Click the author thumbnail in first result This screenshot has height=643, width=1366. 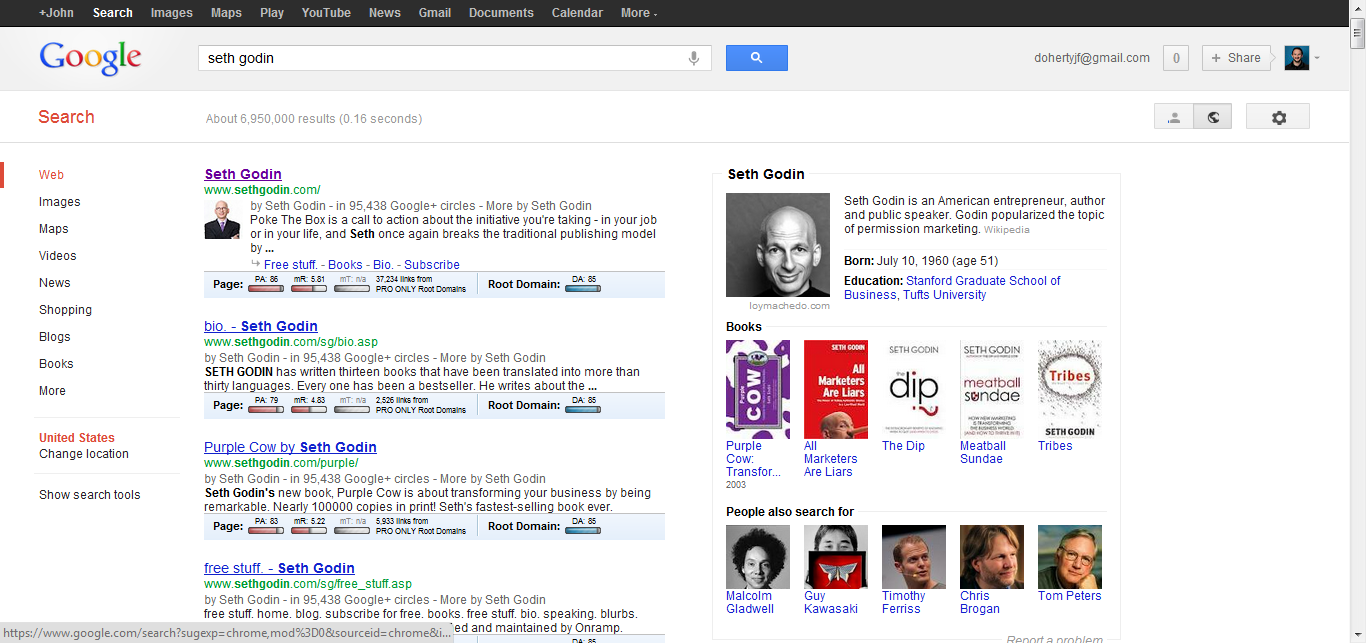point(220,219)
